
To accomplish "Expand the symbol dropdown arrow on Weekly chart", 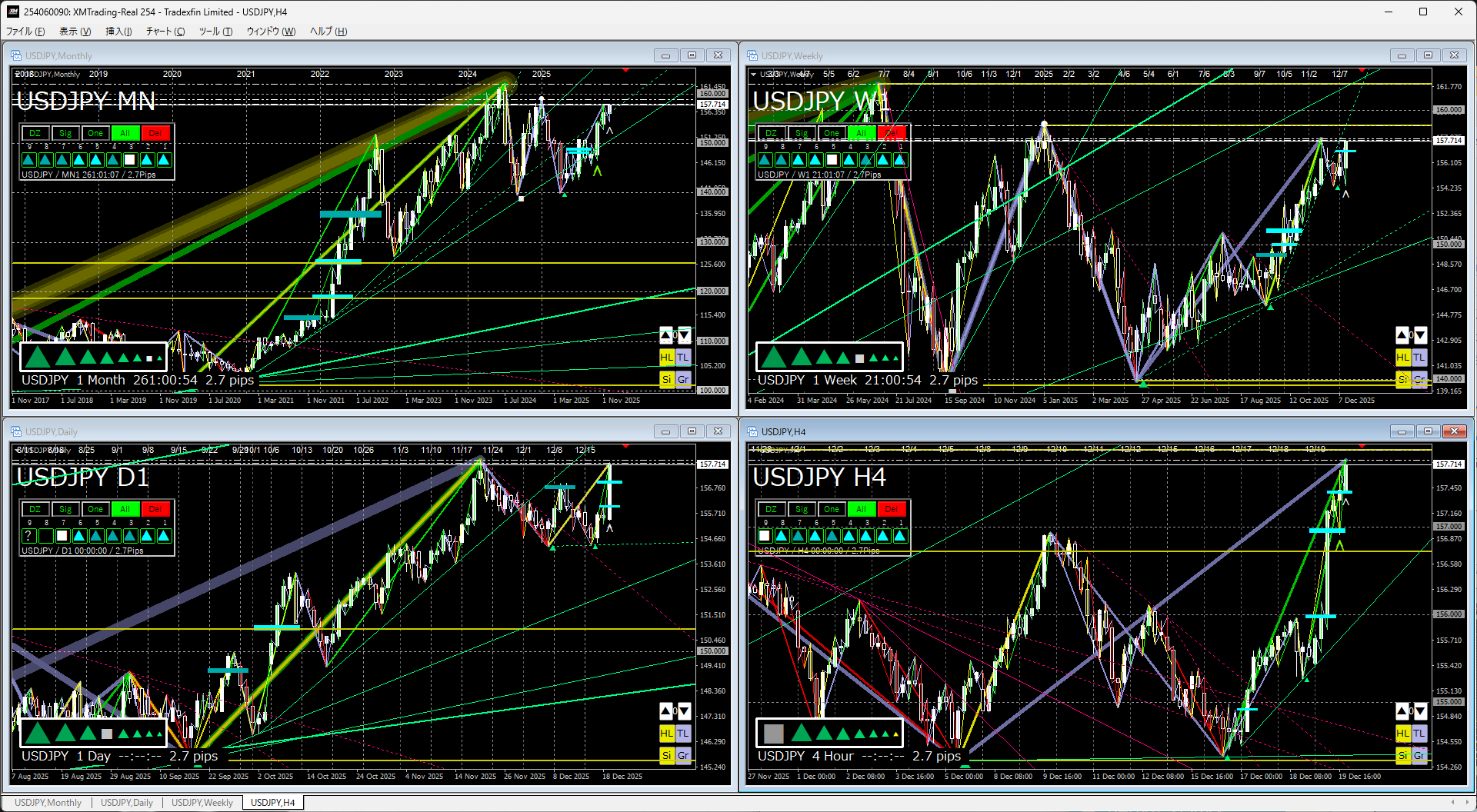I will (x=753, y=75).
